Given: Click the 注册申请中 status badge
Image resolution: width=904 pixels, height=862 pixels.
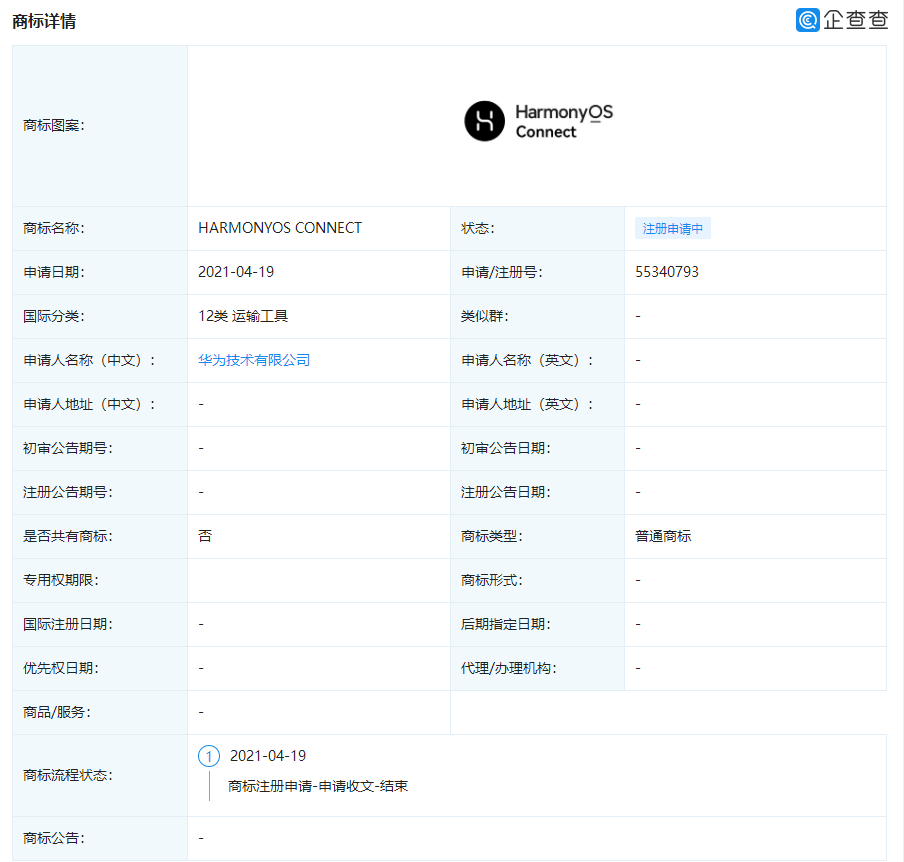Looking at the screenshot, I should [x=672, y=228].
